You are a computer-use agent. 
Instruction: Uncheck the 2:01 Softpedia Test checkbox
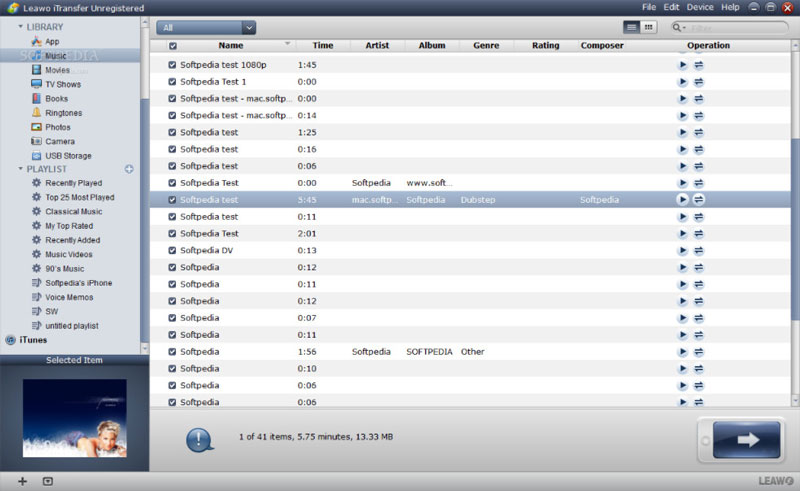click(172, 234)
